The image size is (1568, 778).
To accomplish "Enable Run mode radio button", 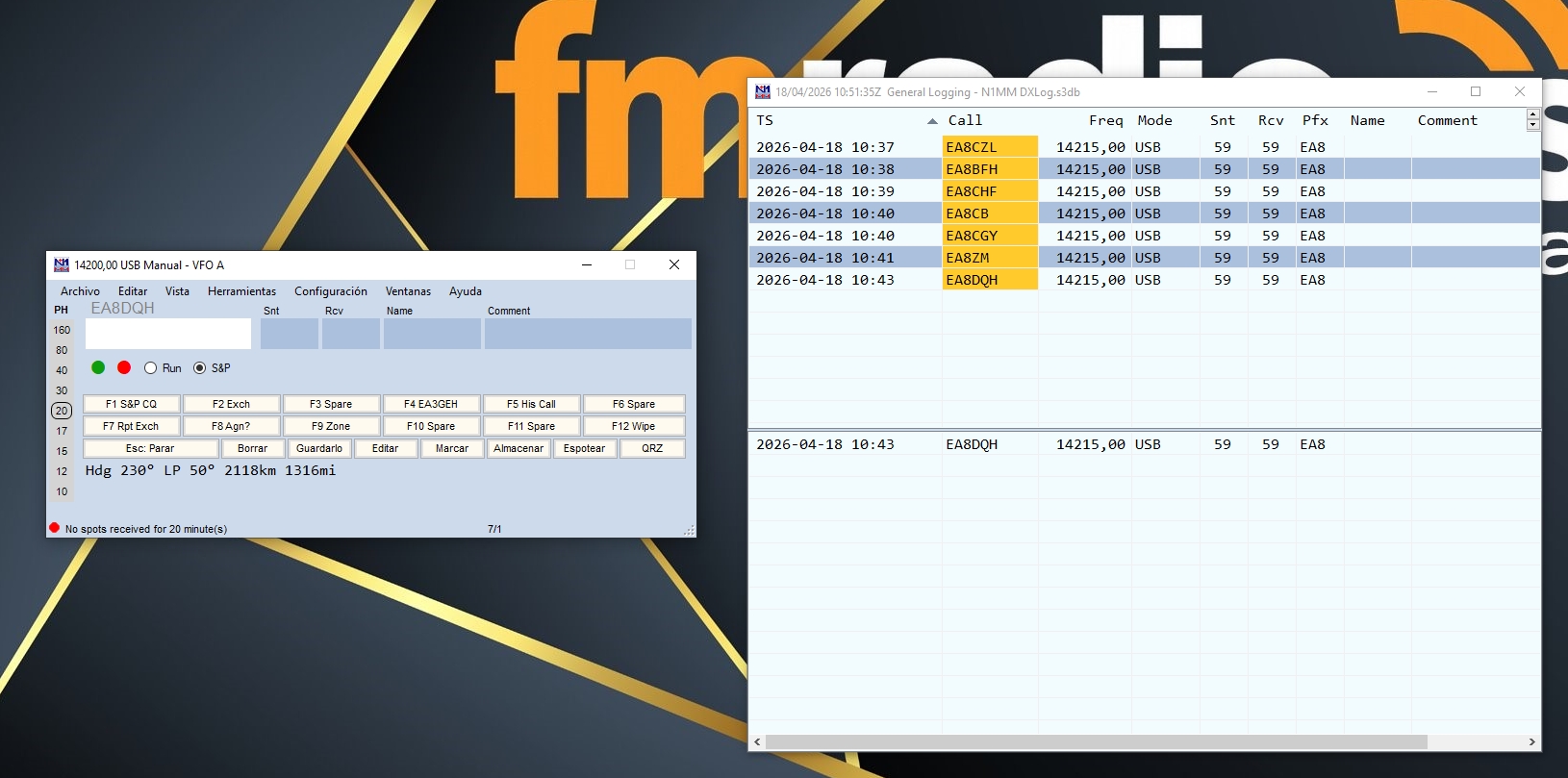I will 151,368.
